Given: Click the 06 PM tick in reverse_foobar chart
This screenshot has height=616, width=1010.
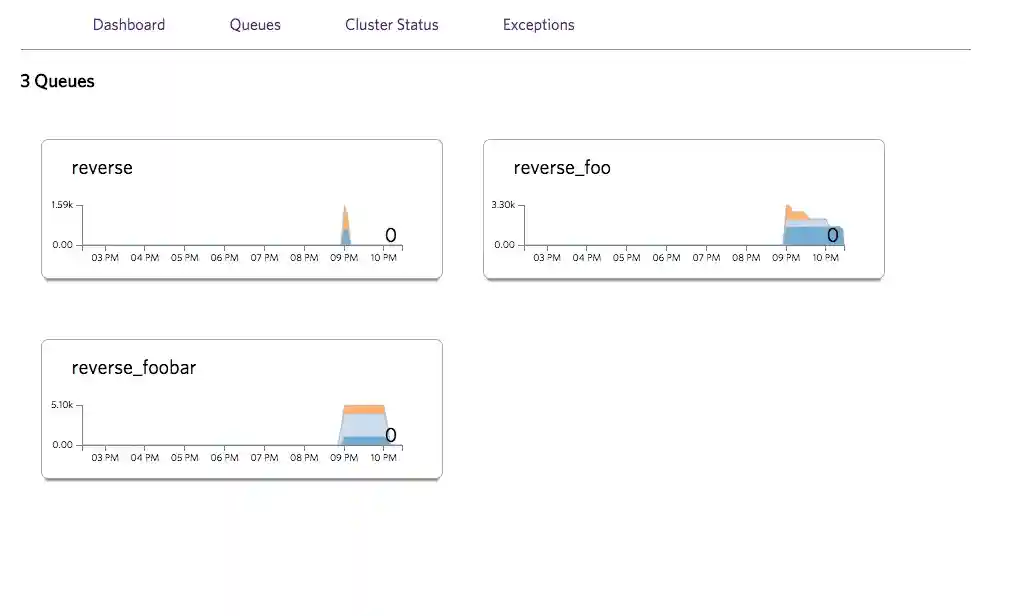Looking at the screenshot, I should pos(225,458).
